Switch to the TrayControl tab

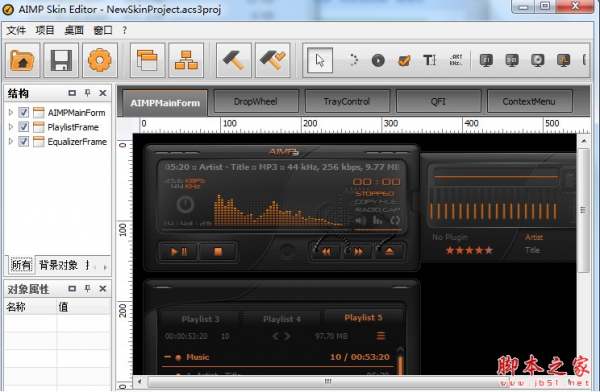coord(347,101)
